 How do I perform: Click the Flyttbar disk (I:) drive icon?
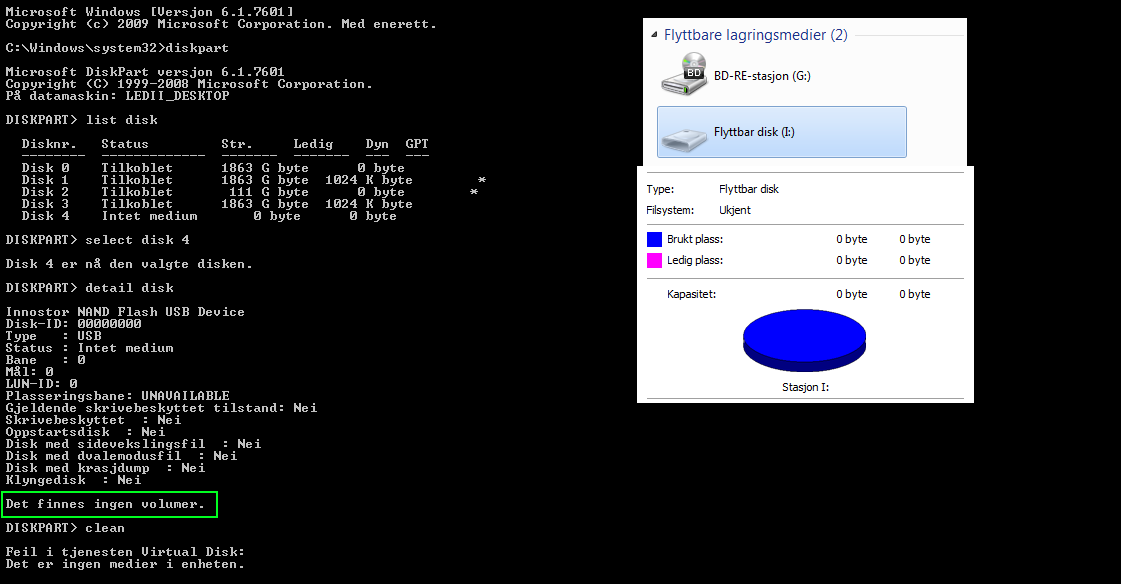pos(683,139)
